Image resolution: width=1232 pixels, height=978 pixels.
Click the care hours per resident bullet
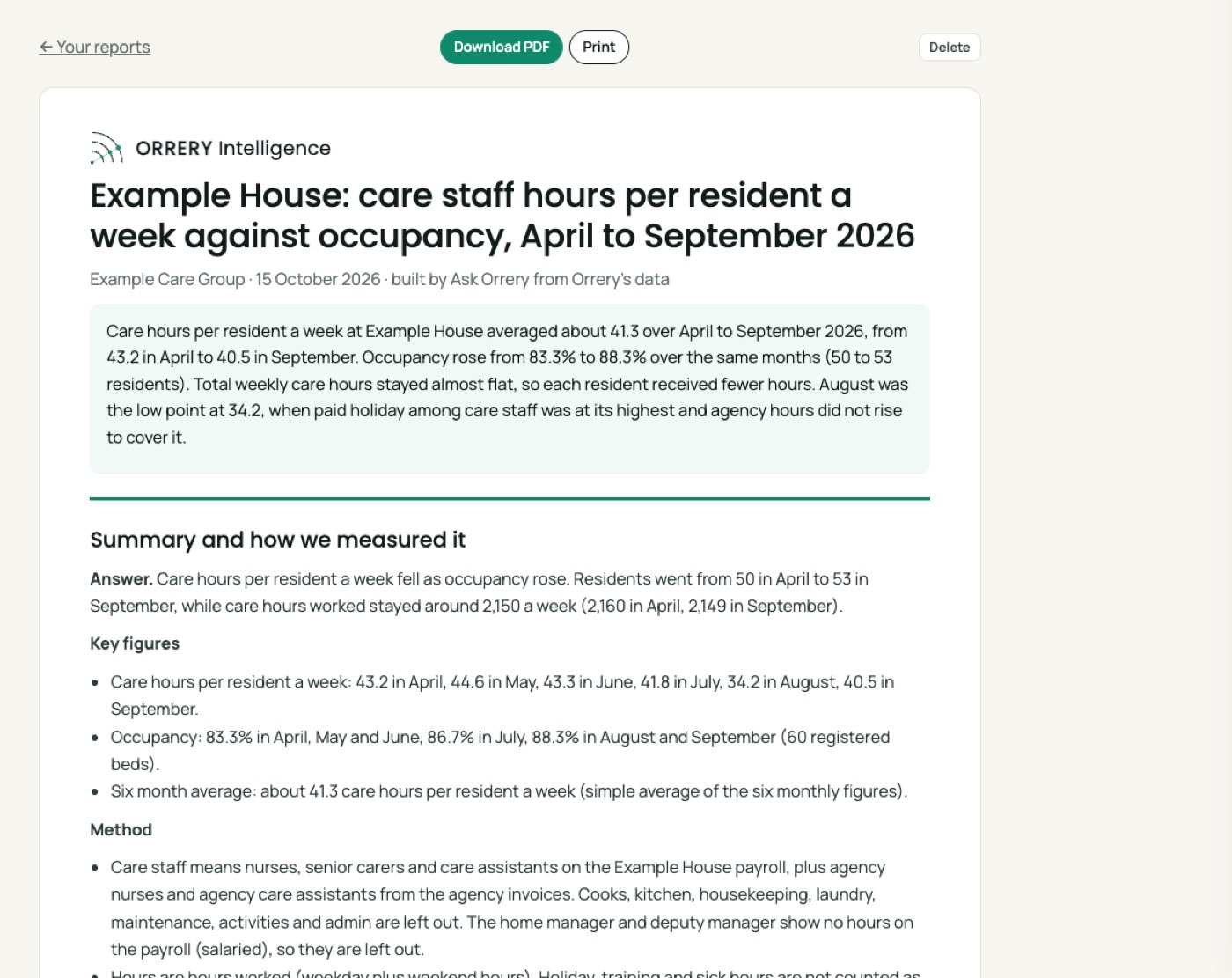coord(502,695)
